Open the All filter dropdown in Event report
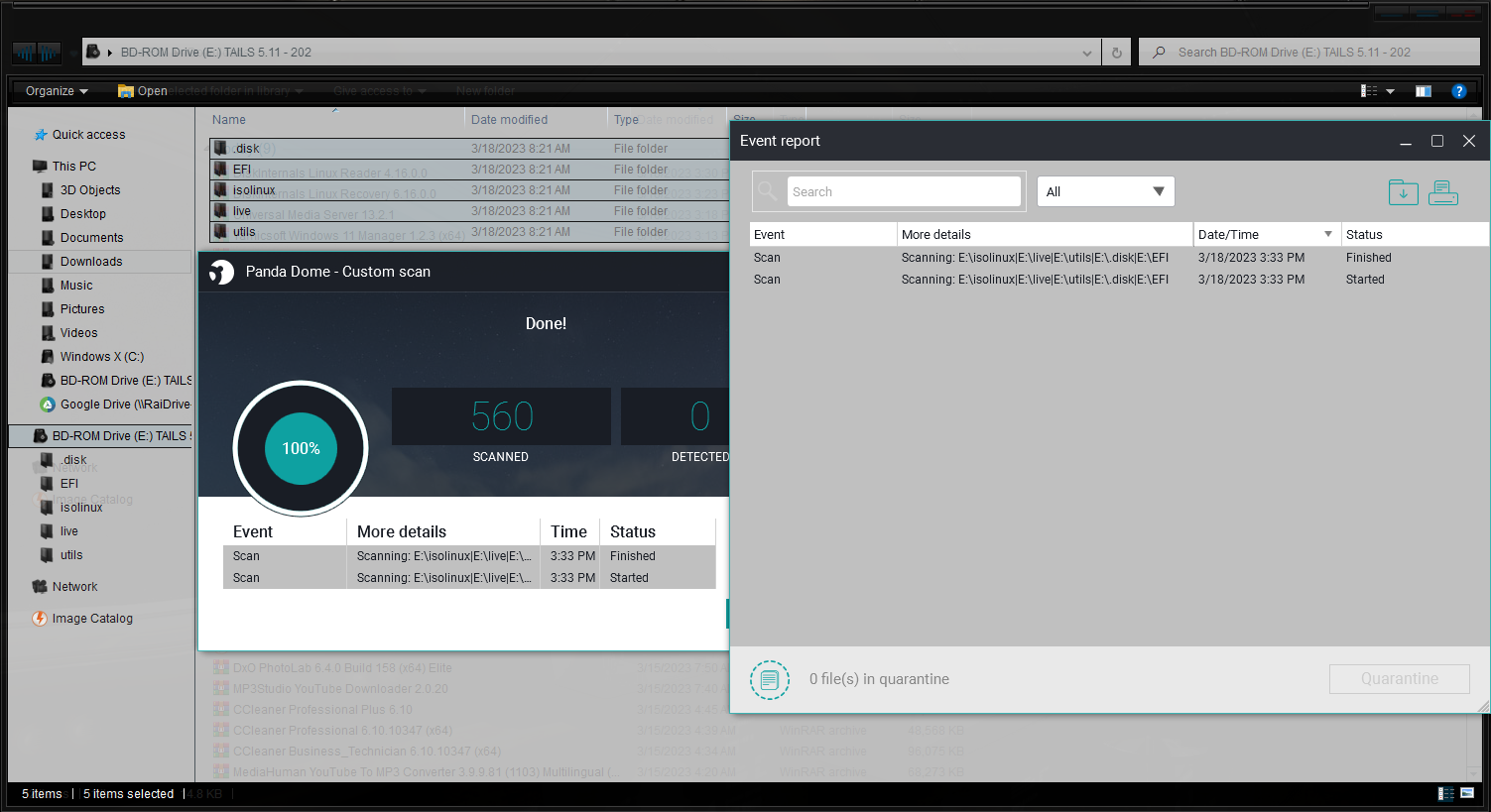The height and width of the screenshot is (812, 1491). pos(1106,192)
